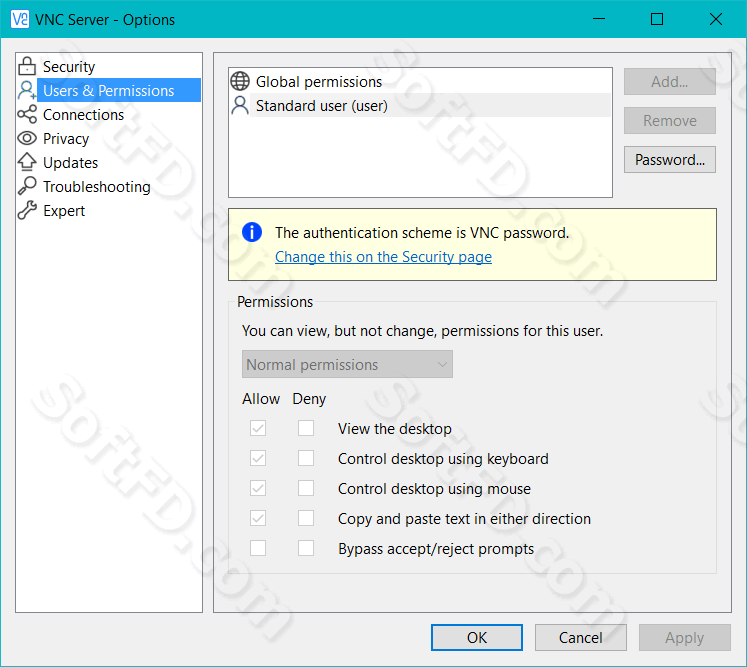Click the Global permissions globe icon
747x667 pixels.
pos(240,81)
